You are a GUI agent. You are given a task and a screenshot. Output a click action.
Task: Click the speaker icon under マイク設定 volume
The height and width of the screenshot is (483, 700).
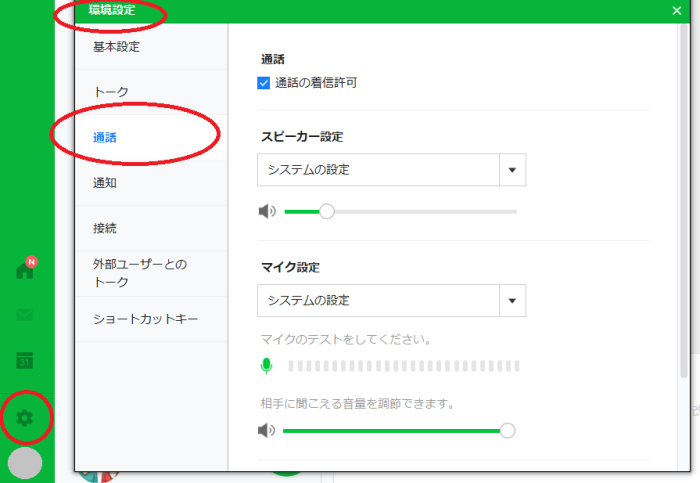click(267, 430)
